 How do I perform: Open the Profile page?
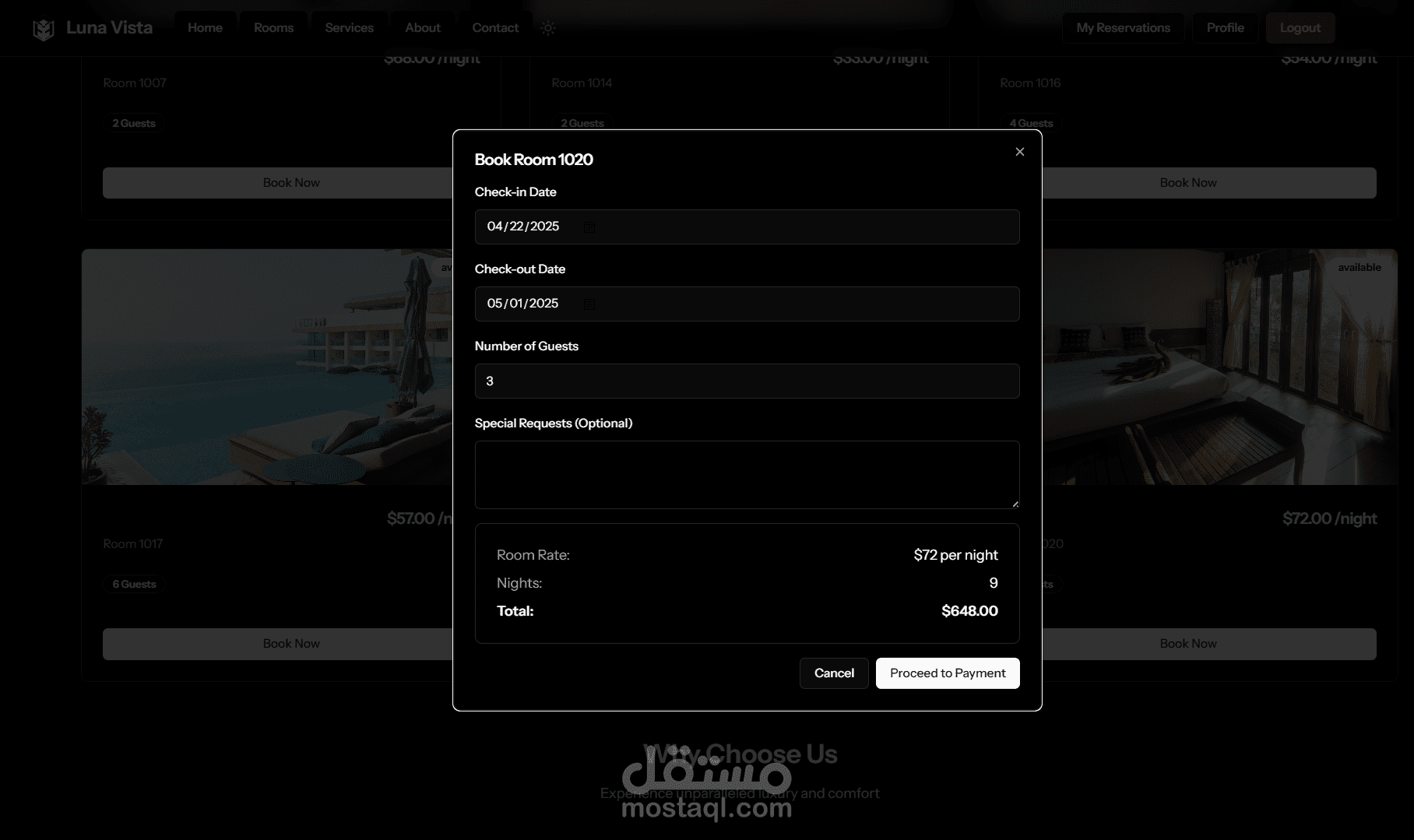(1226, 27)
